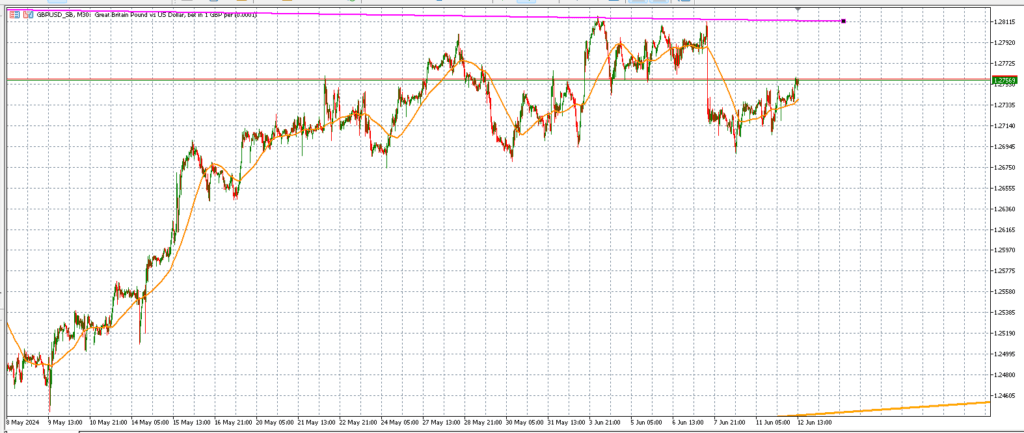Click the 1.24995 price scale label

(1004, 354)
